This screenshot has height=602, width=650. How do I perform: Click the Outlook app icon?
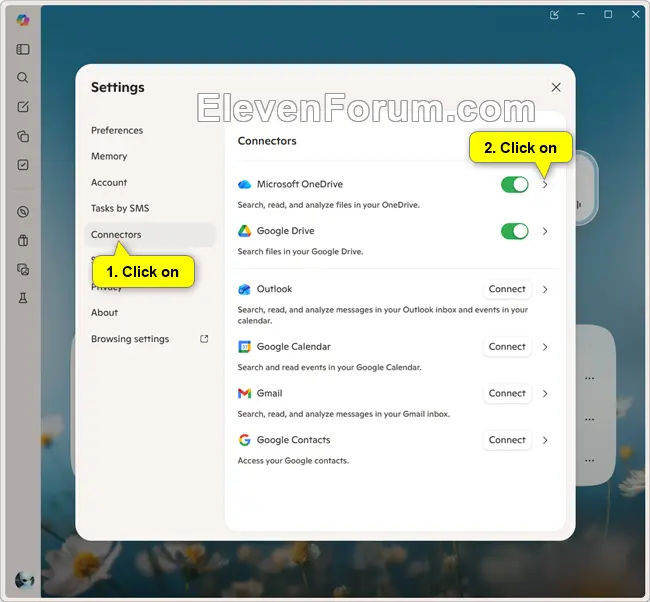[245, 289]
